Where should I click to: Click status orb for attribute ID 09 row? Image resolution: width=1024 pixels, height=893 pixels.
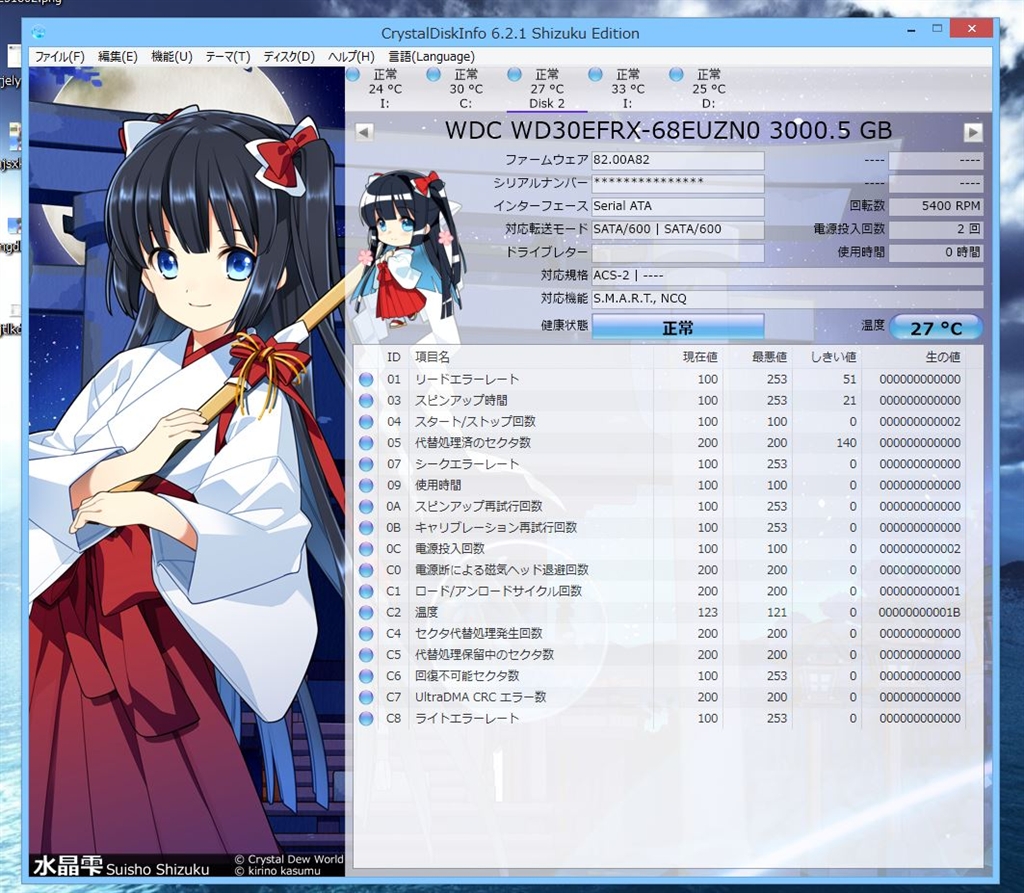coord(366,485)
